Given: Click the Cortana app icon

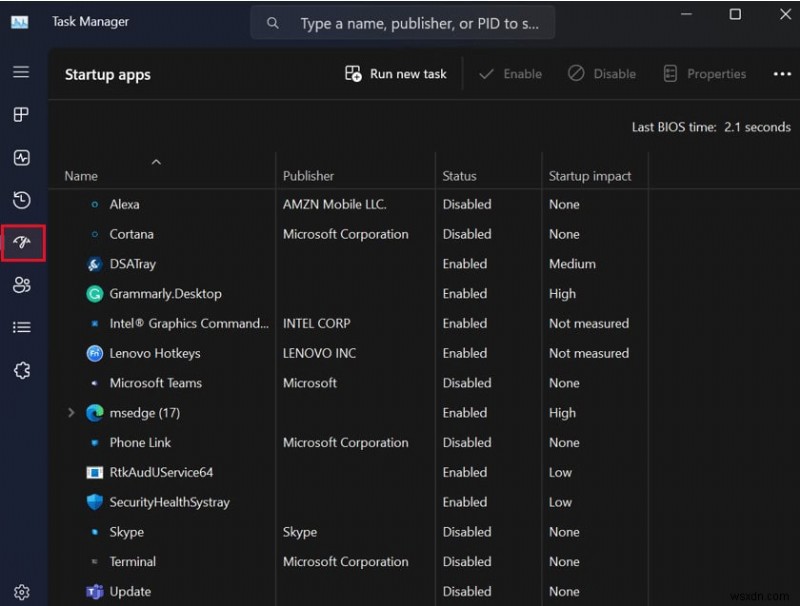Looking at the screenshot, I should point(94,234).
